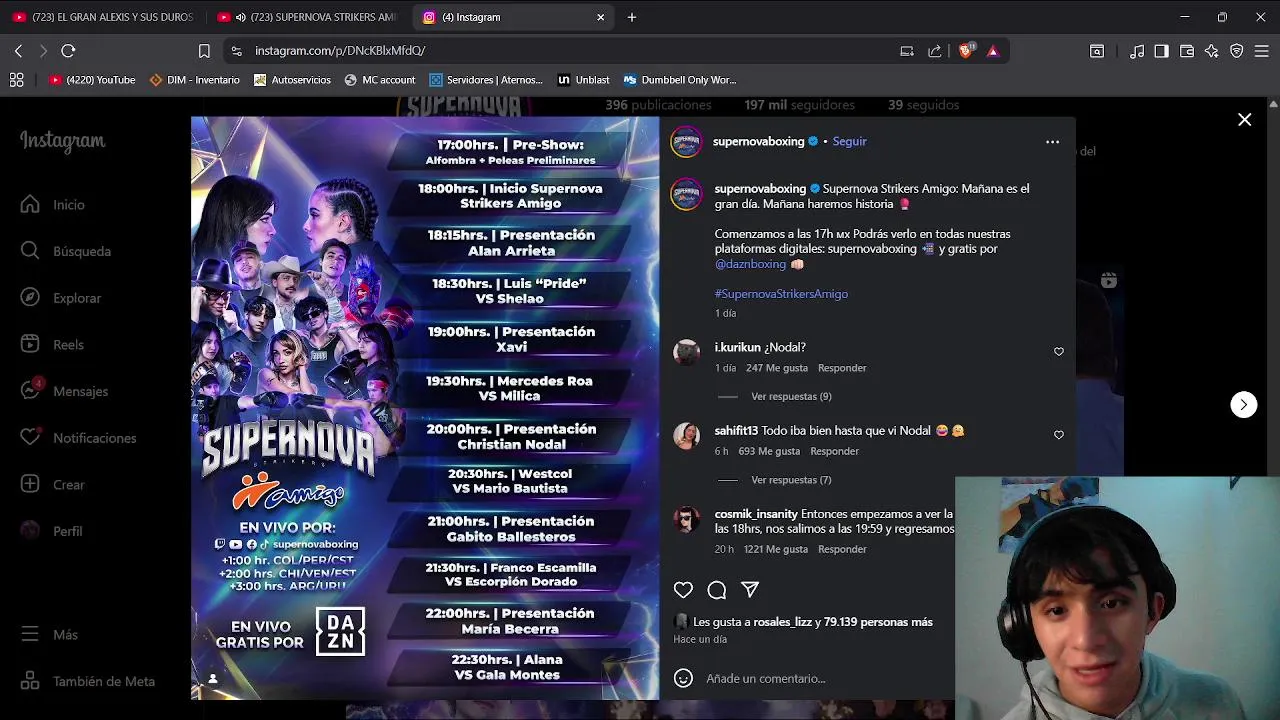This screenshot has height=720, width=1280.
Task: Open Búsqueda in Instagram sidebar
Action: point(68,251)
